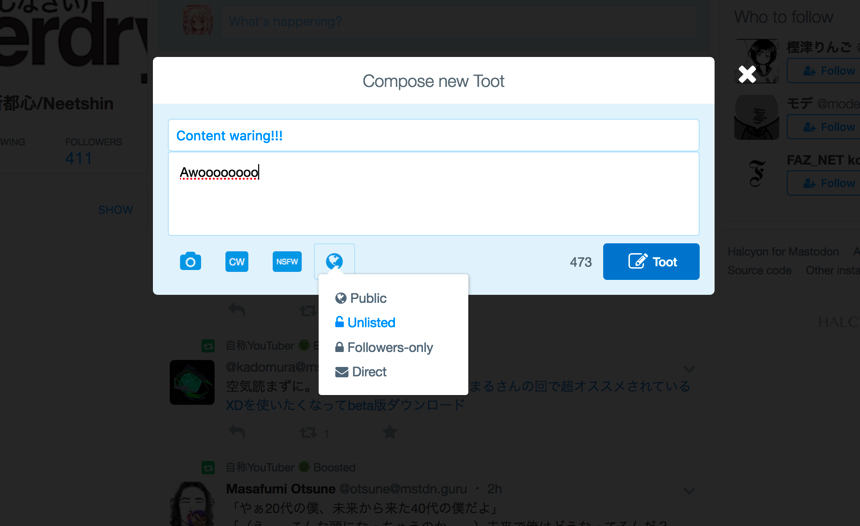Open Masafumi Otsune's profile avatar

[x=191, y=503]
